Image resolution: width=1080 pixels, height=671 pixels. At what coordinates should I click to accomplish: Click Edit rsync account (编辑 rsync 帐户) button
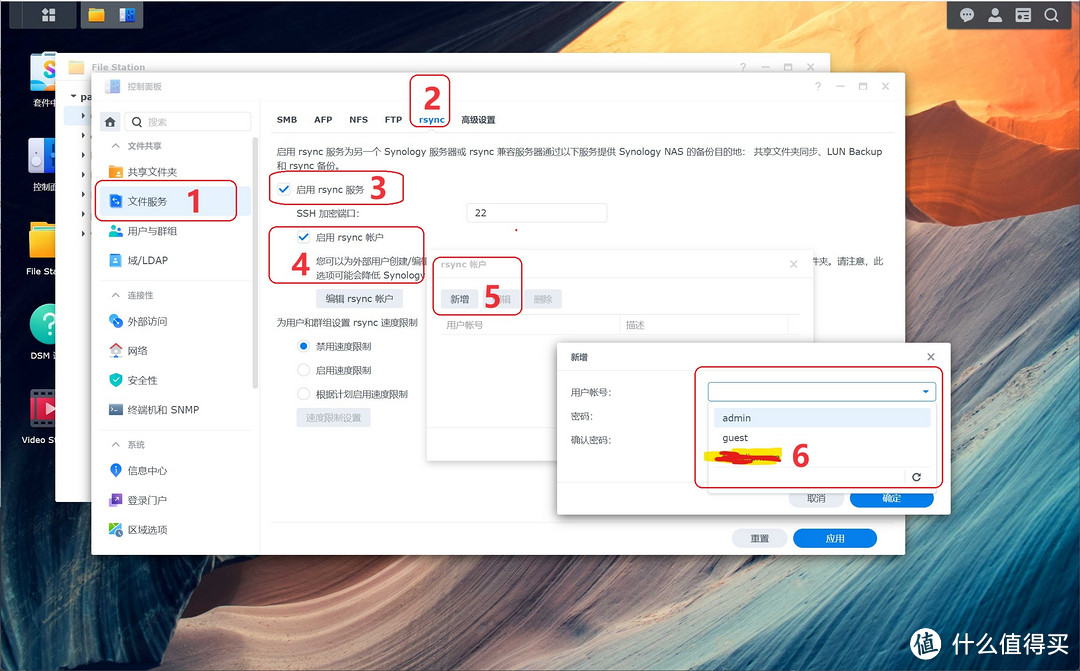[x=360, y=298]
